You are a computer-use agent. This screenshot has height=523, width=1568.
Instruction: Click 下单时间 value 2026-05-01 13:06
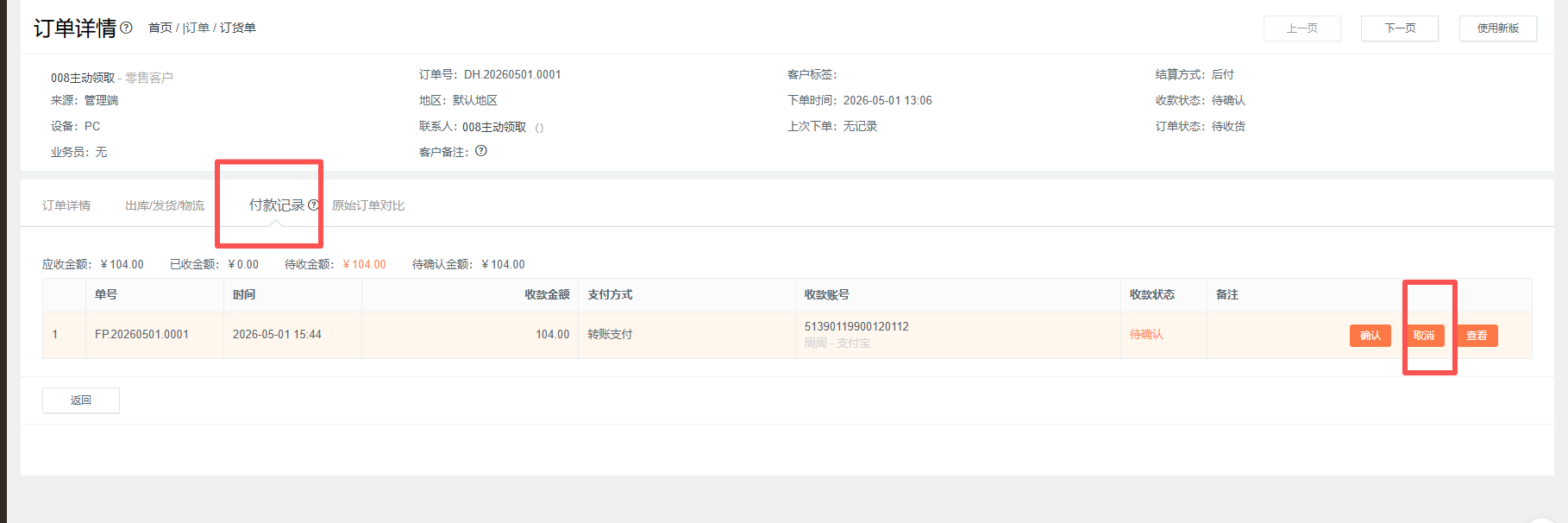click(887, 101)
